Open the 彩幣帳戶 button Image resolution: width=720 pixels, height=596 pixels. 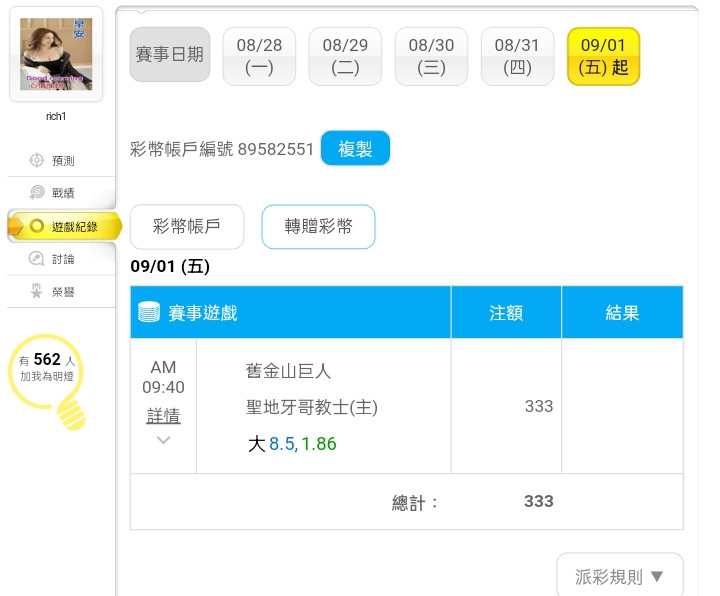[x=187, y=226]
